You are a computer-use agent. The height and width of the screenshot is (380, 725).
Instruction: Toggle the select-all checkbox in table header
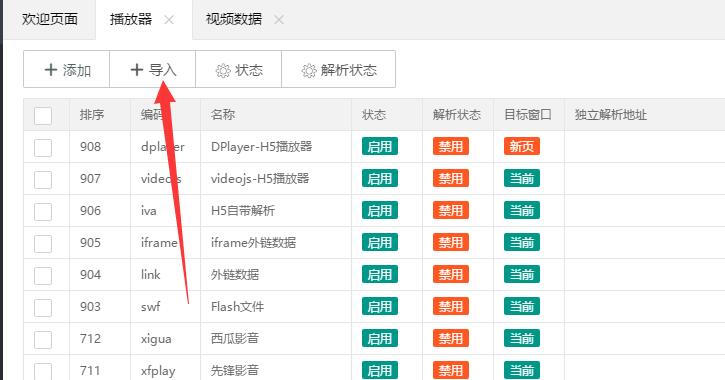43,116
